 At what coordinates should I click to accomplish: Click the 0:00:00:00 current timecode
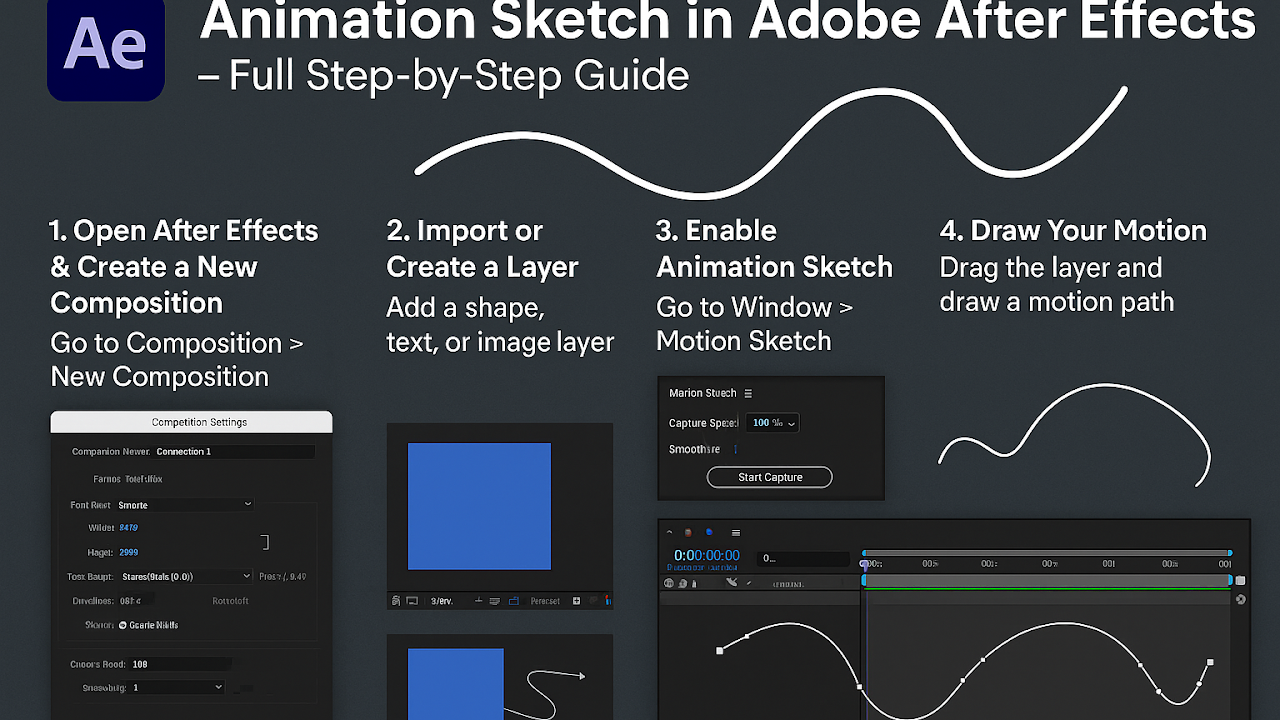[x=707, y=555]
